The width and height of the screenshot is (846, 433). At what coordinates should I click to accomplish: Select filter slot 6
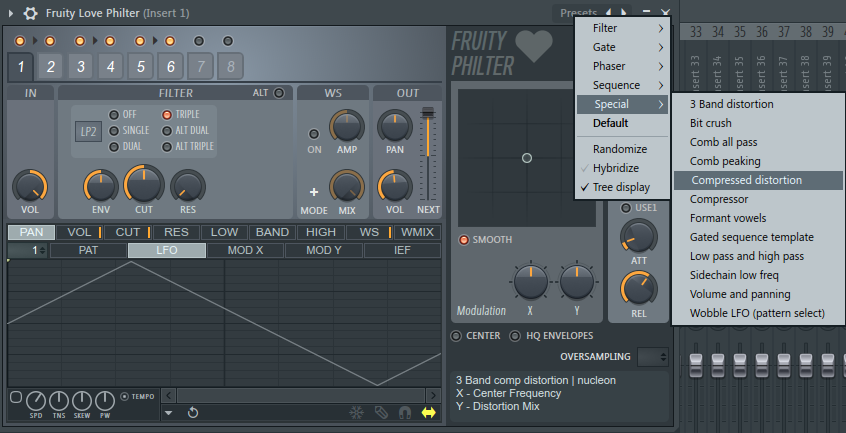tap(171, 66)
